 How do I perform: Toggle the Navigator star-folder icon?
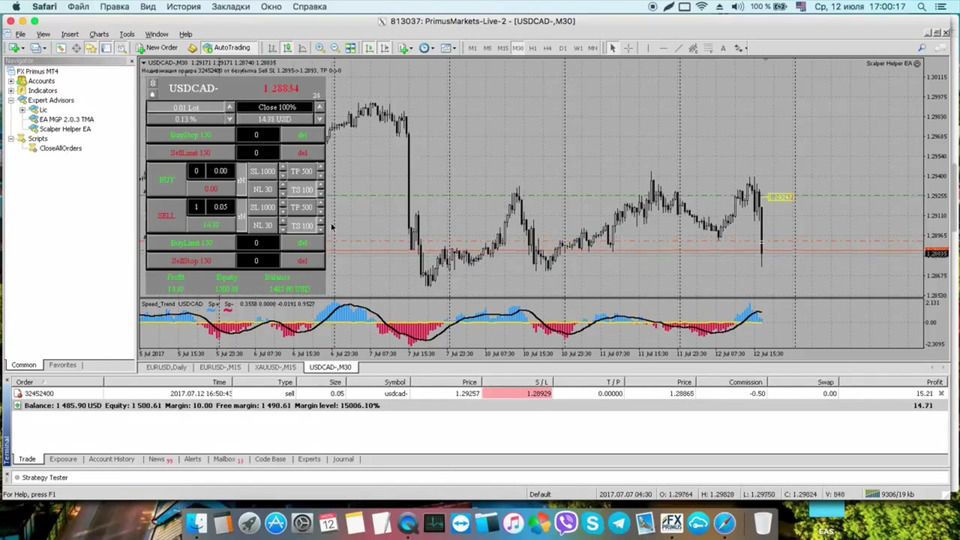(x=91, y=48)
